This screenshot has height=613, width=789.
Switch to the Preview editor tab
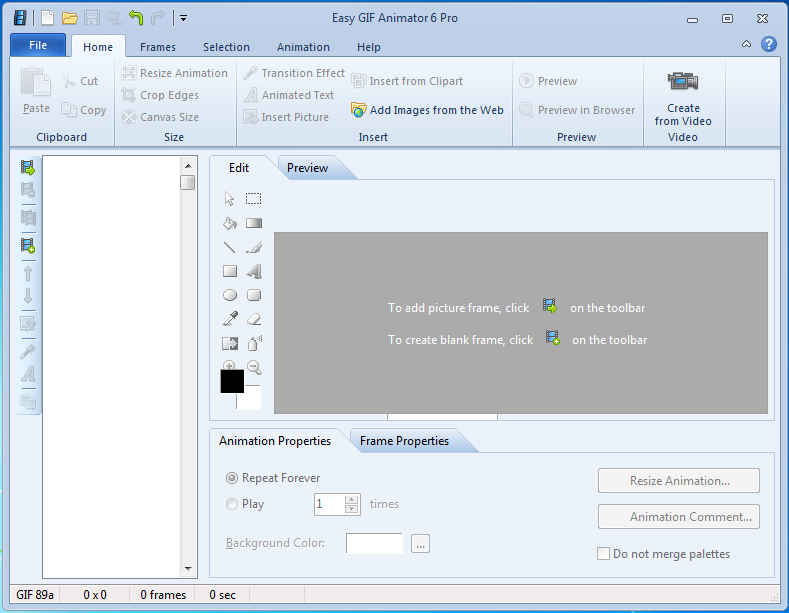click(307, 168)
